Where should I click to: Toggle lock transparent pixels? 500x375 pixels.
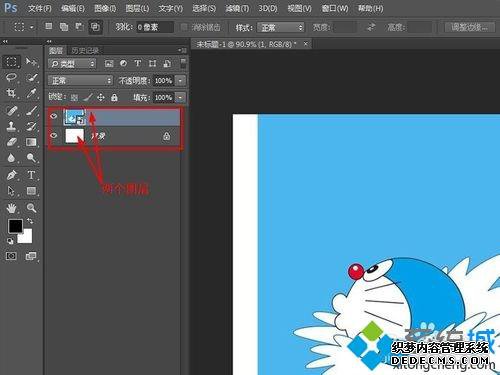click(74, 97)
